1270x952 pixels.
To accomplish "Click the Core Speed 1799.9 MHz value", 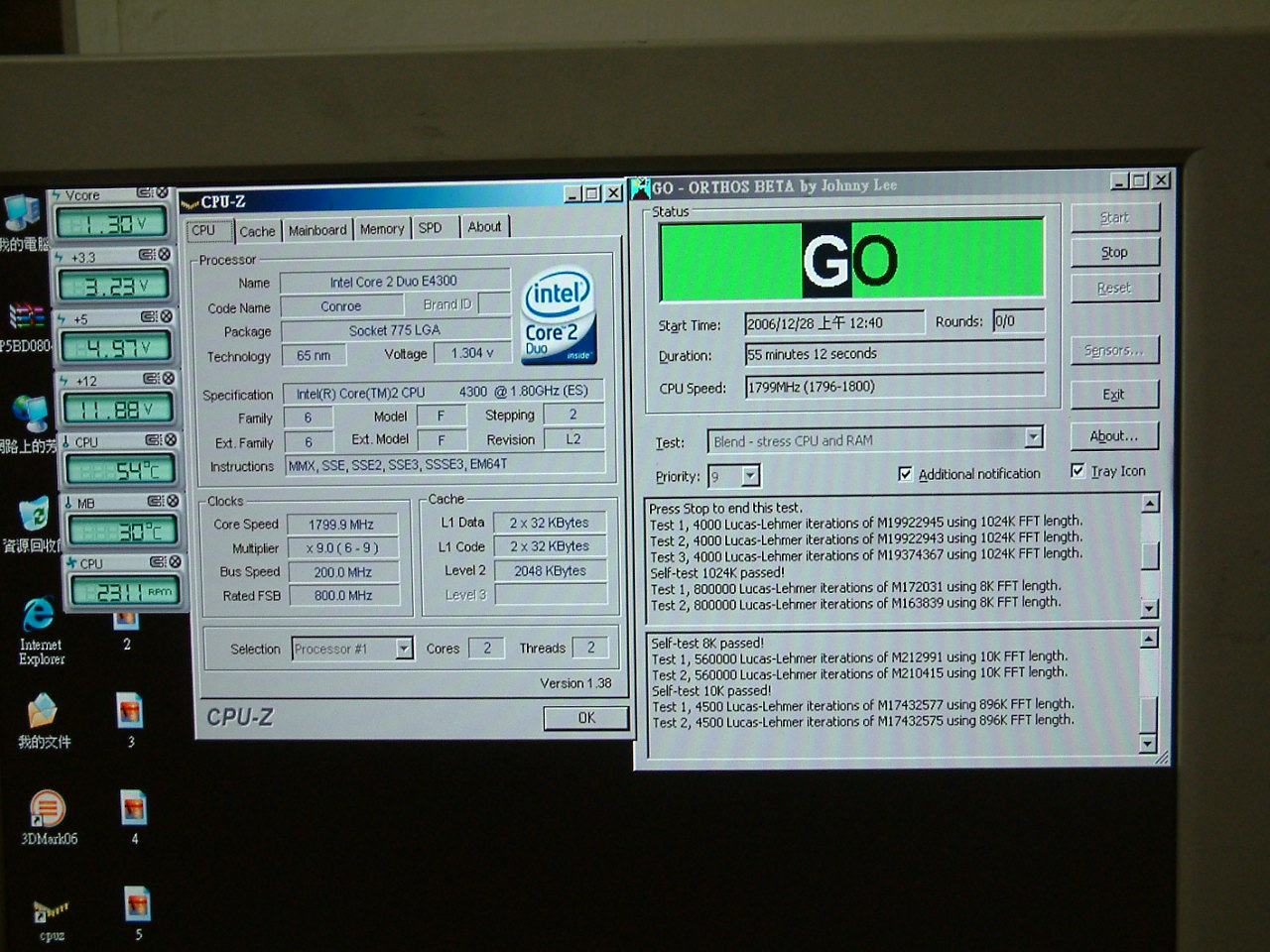I will click(342, 525).
